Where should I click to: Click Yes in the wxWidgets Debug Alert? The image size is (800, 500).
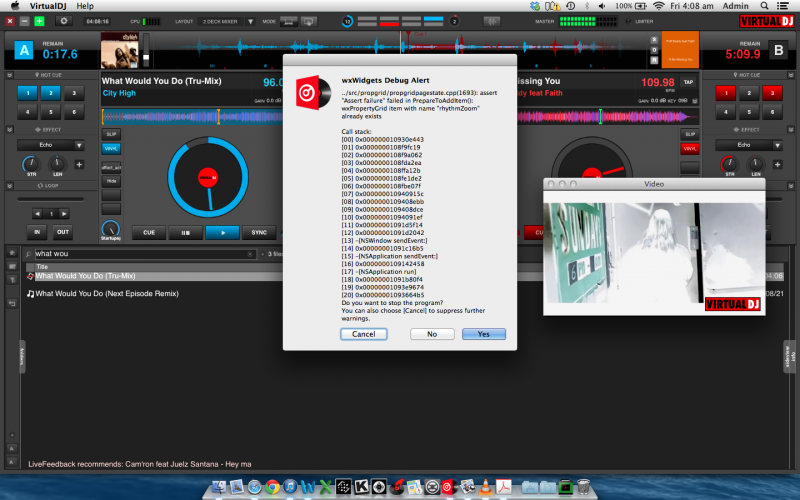pos(484,334)
